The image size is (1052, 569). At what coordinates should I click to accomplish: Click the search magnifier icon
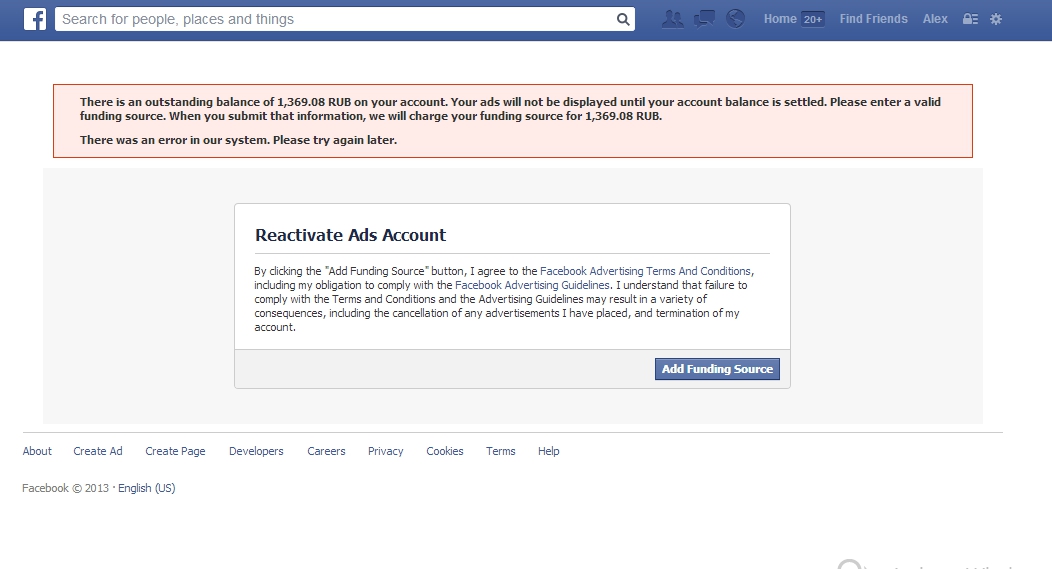(x=623, y=19)
